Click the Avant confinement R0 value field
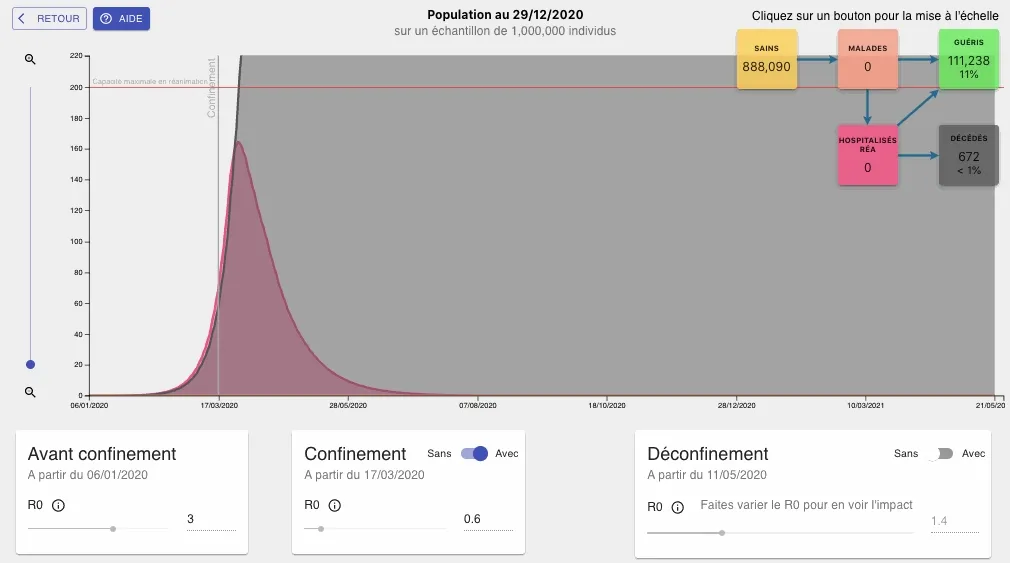The height and width of the screenshot is (563, 1010). click(x=211, y=519)
